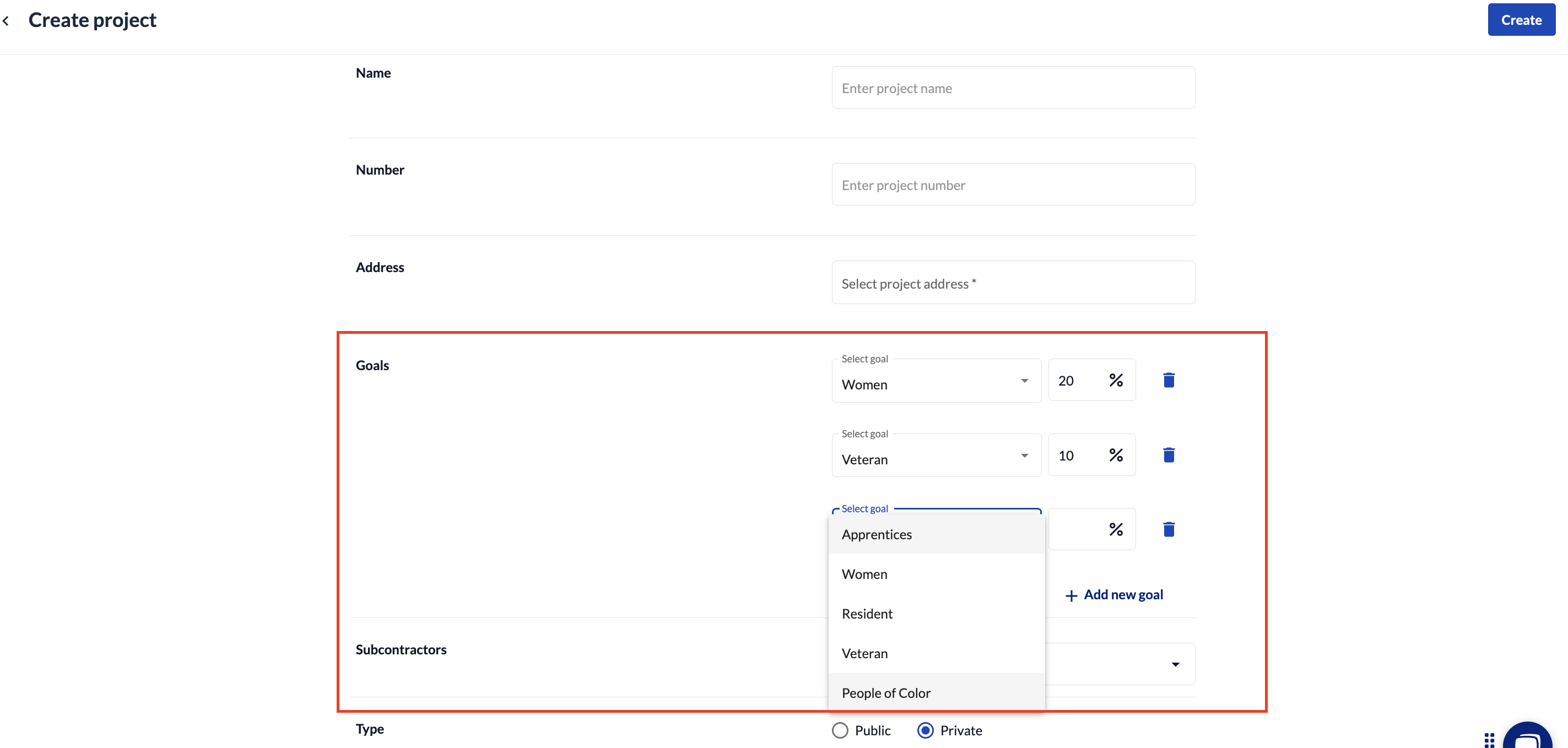
Task: Expand the Subcontractors dropdown arrow
Action: tap(1175, 664)
